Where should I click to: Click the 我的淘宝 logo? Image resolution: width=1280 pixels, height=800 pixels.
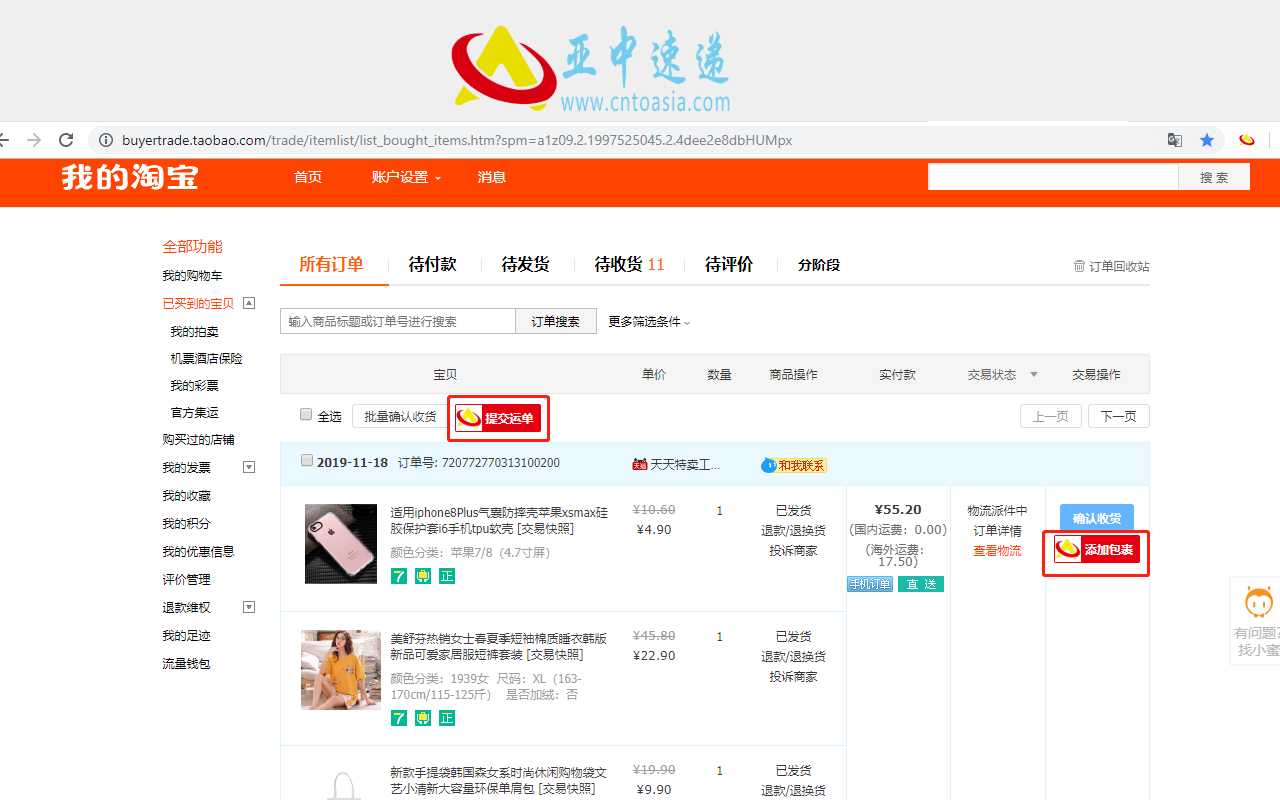tap(130, 177)
